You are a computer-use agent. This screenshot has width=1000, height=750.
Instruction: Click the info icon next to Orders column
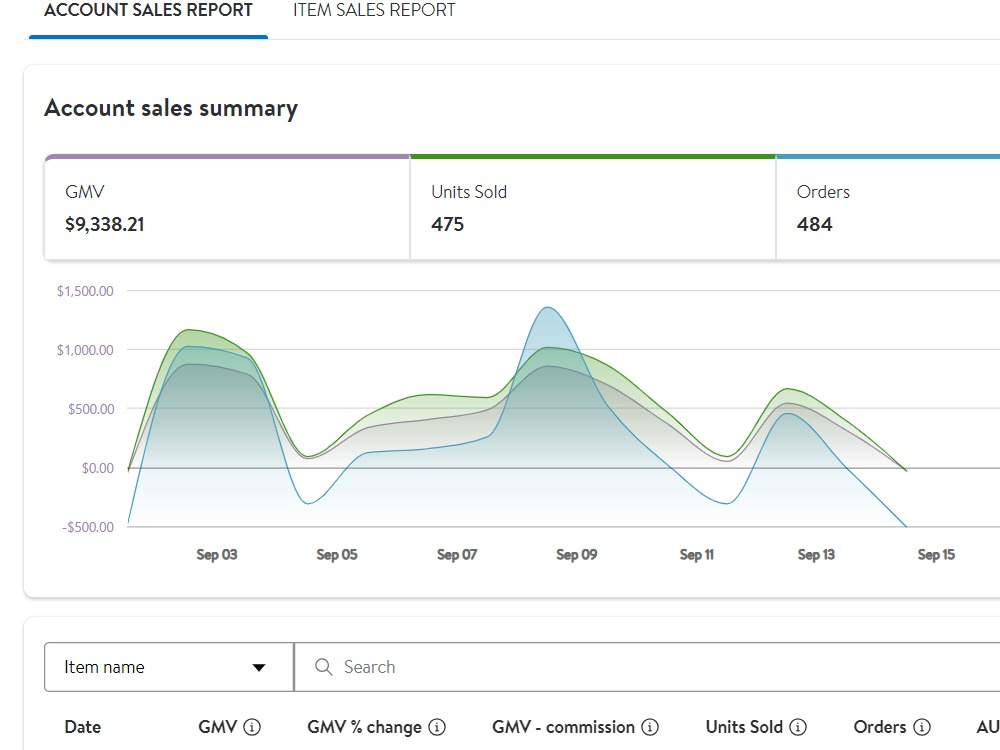pos(922,727)
